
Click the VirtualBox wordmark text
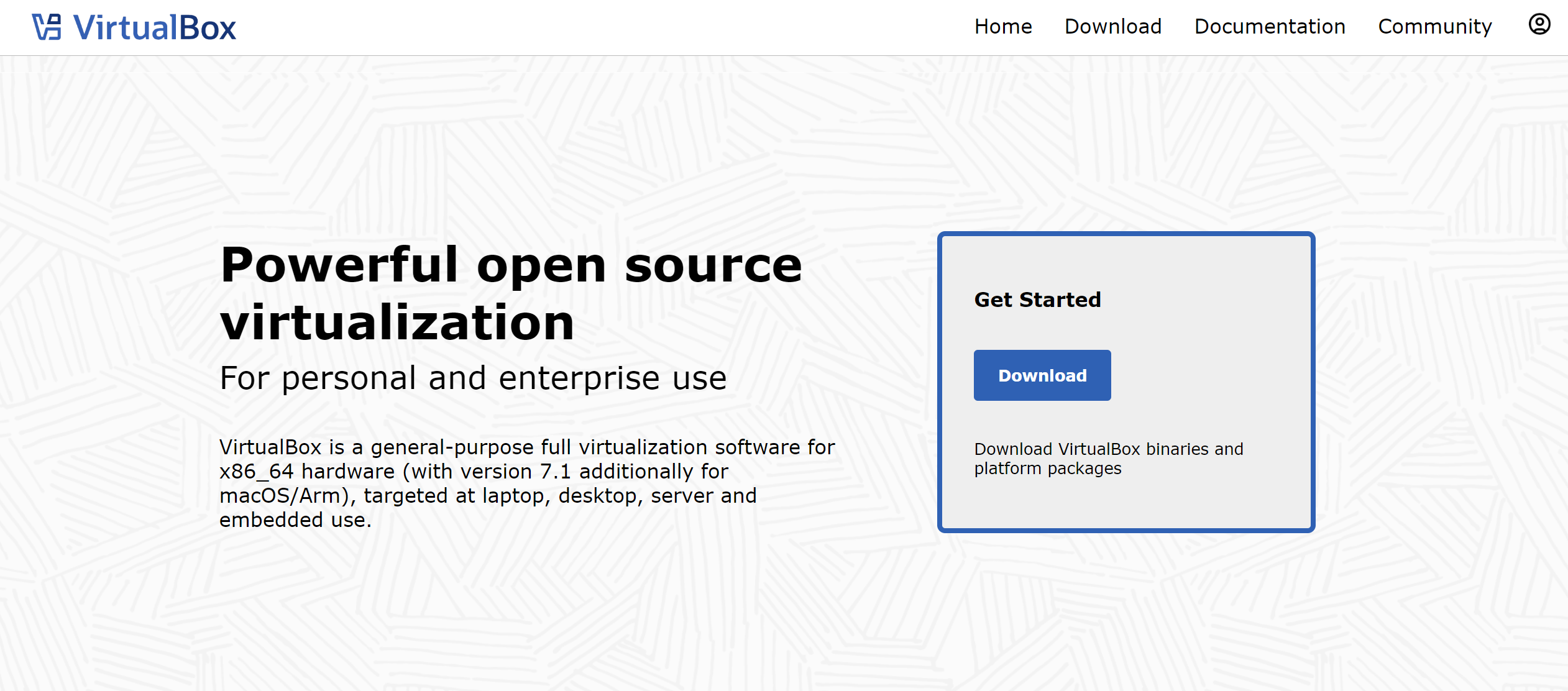pyautogui.click(x=154, y=28)
